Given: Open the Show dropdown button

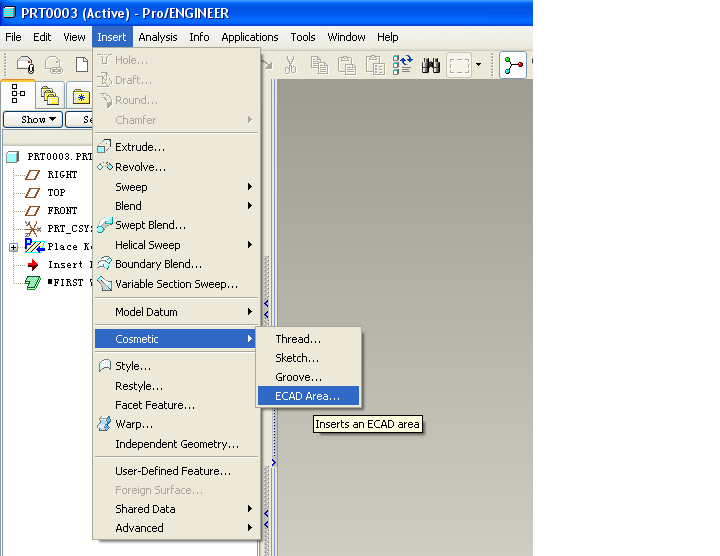Looking at the screenshot, I should pyautogui.click(x=33, y=119).
